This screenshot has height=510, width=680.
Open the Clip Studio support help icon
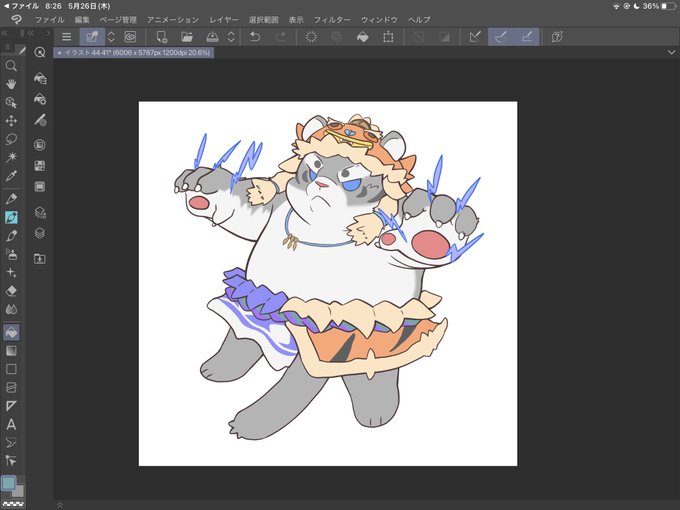pyautogui.click(x=557, y=37)
